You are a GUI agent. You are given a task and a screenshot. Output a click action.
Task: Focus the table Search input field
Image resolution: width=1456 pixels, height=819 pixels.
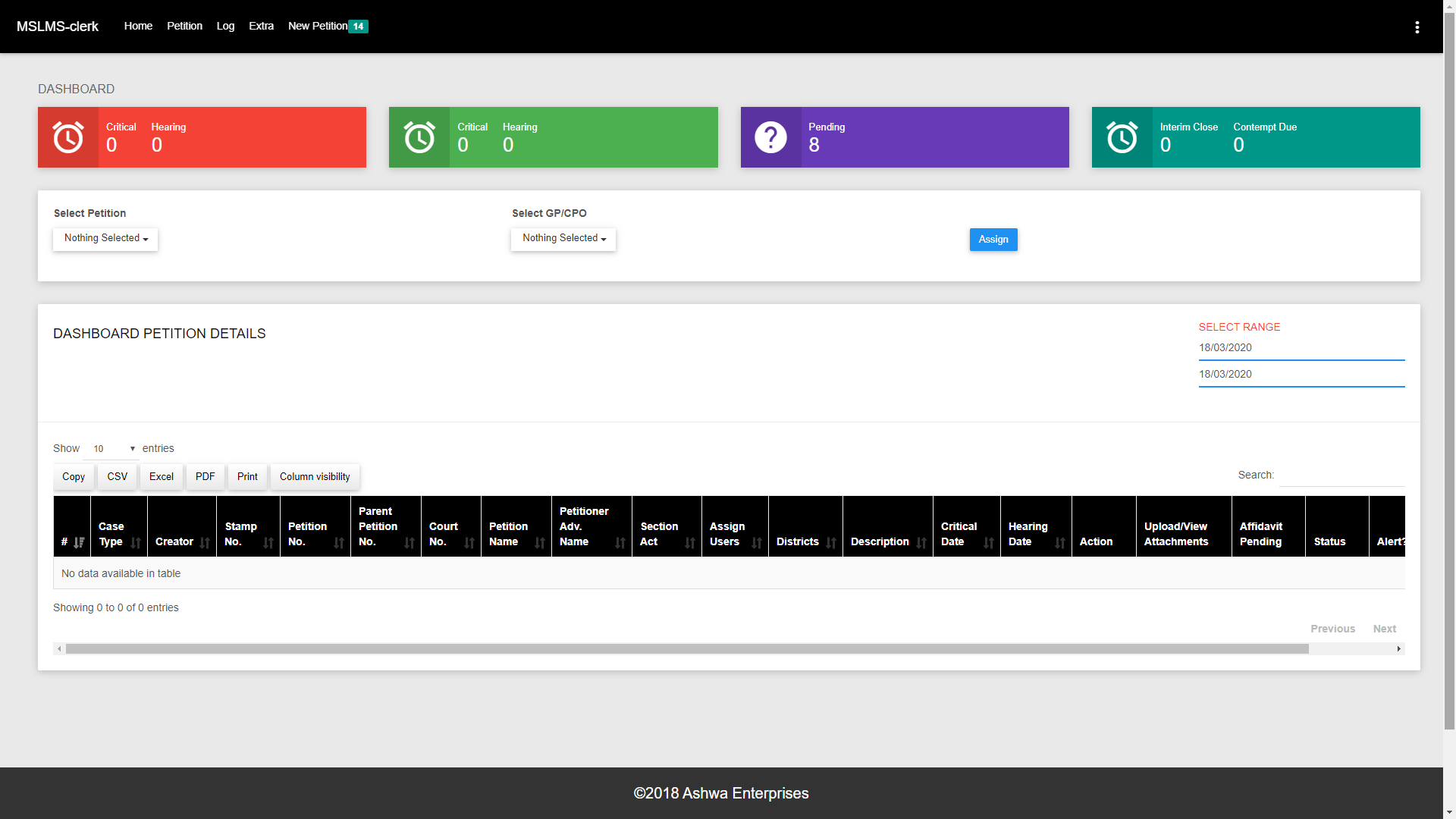pyautogui.click(x=1341, y=475)
